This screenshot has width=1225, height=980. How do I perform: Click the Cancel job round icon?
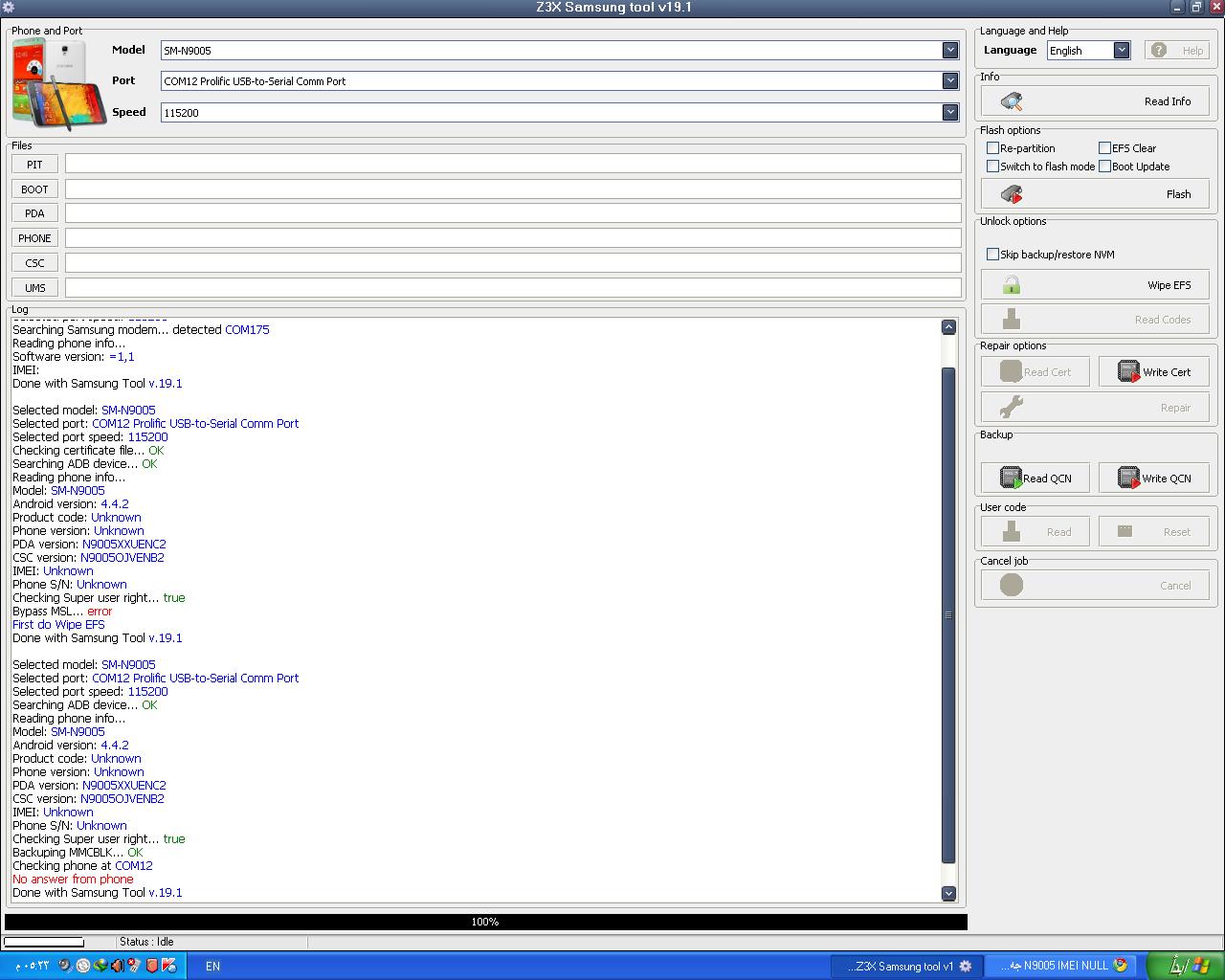pos(1012,585)
